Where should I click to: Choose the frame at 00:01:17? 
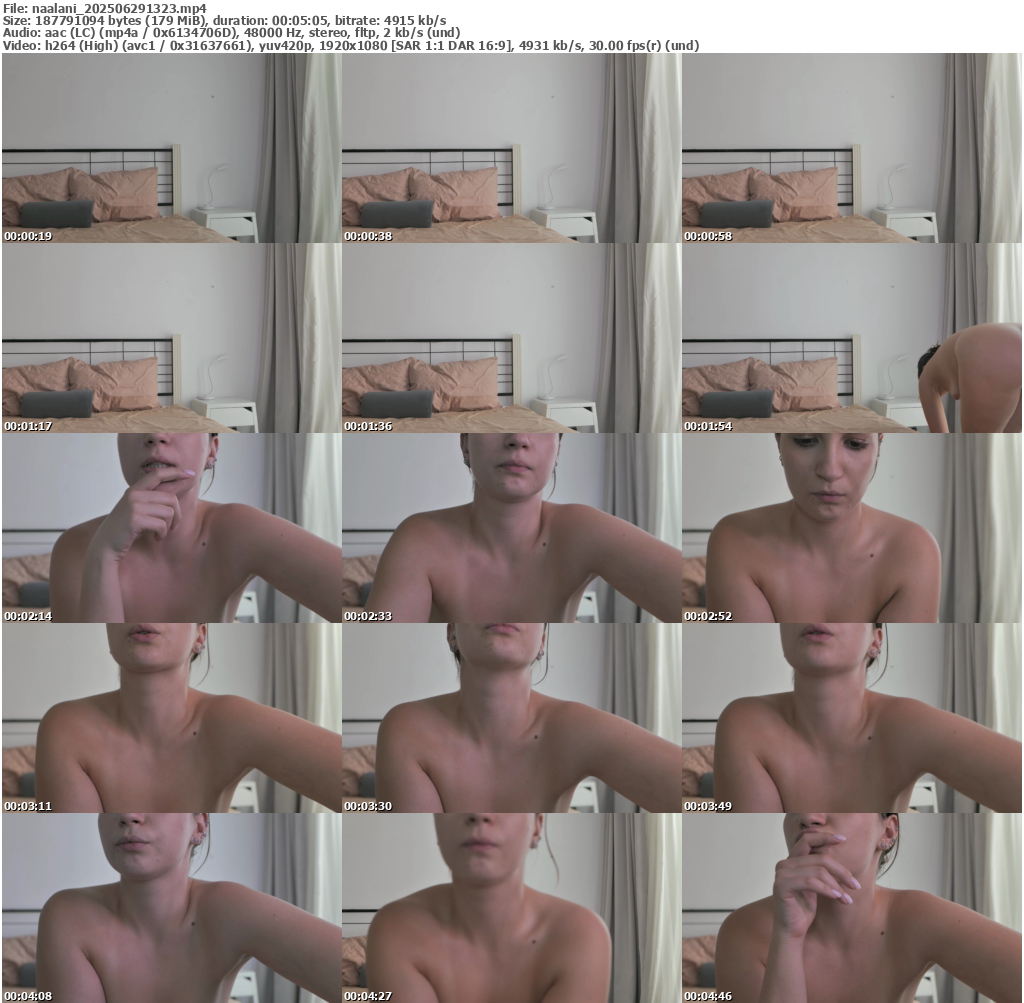click(x=171, y=338)
